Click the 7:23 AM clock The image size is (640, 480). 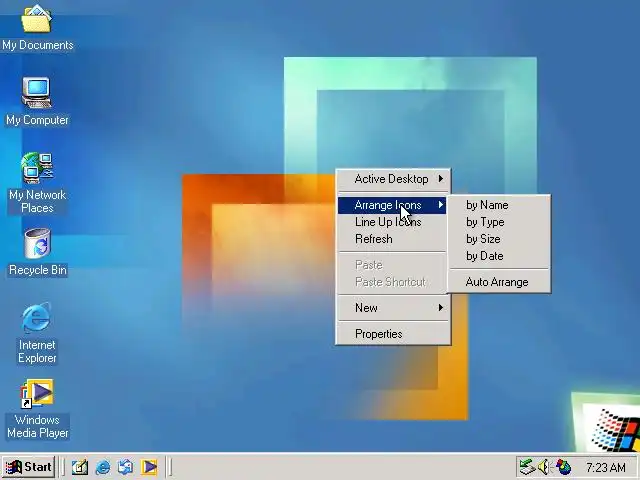point(606,467)
